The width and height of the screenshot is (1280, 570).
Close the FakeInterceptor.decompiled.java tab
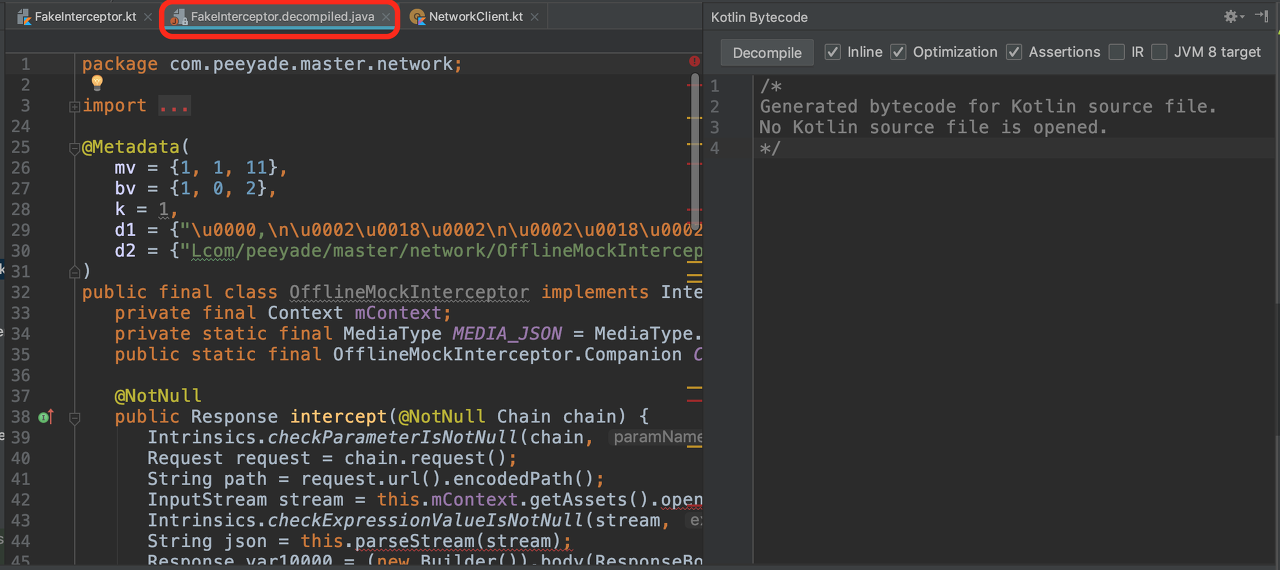[x=386, y=17]
